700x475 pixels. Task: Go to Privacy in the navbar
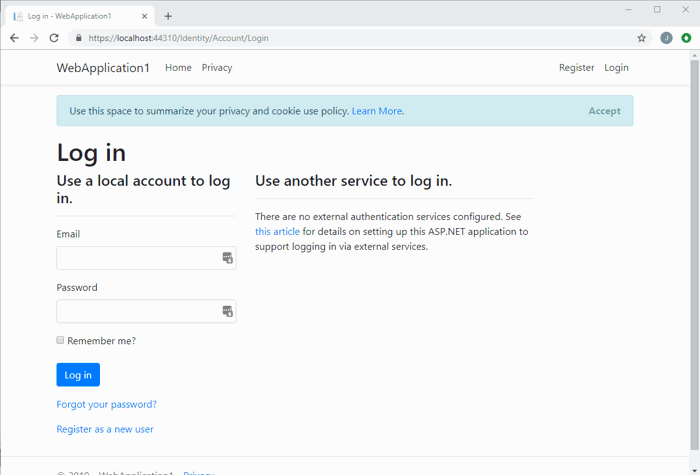216,68
